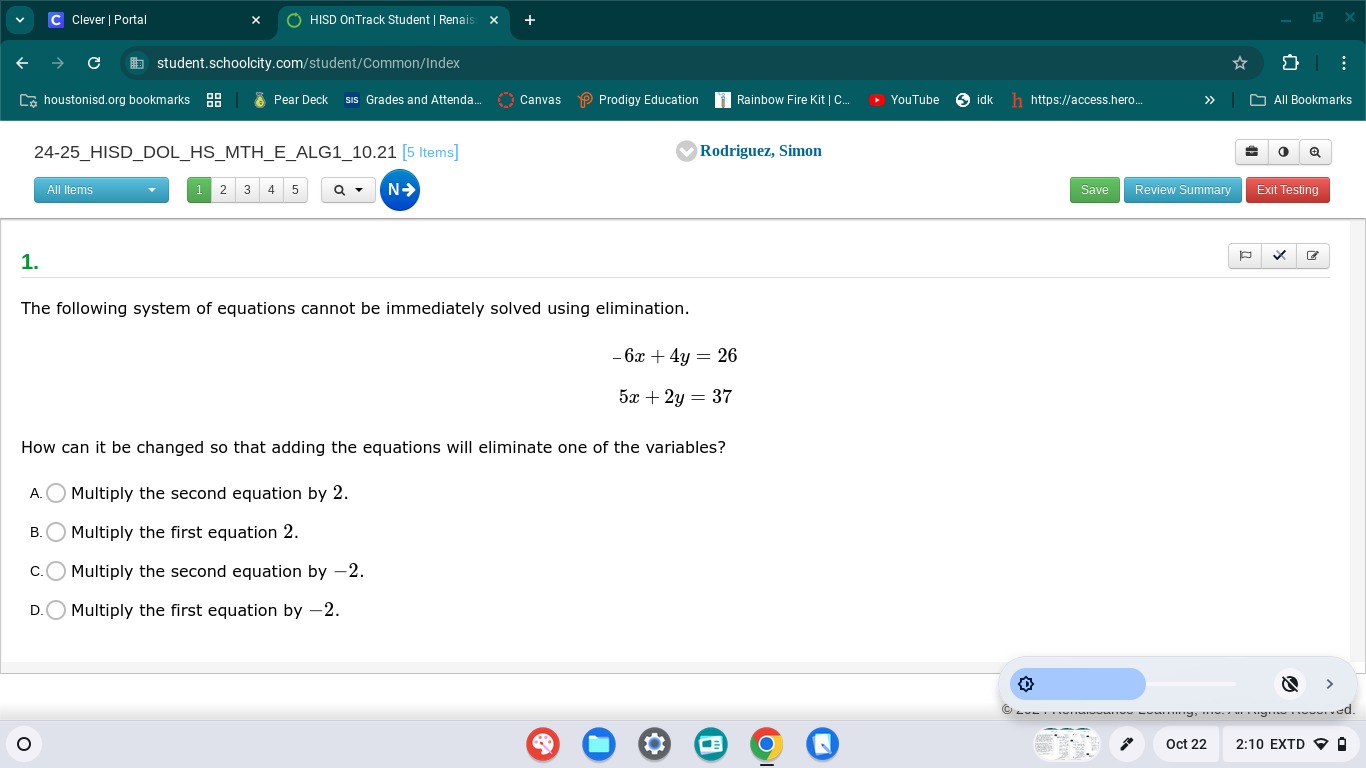Show more bookmarks overflow chevron

(x=1209, y=100)
